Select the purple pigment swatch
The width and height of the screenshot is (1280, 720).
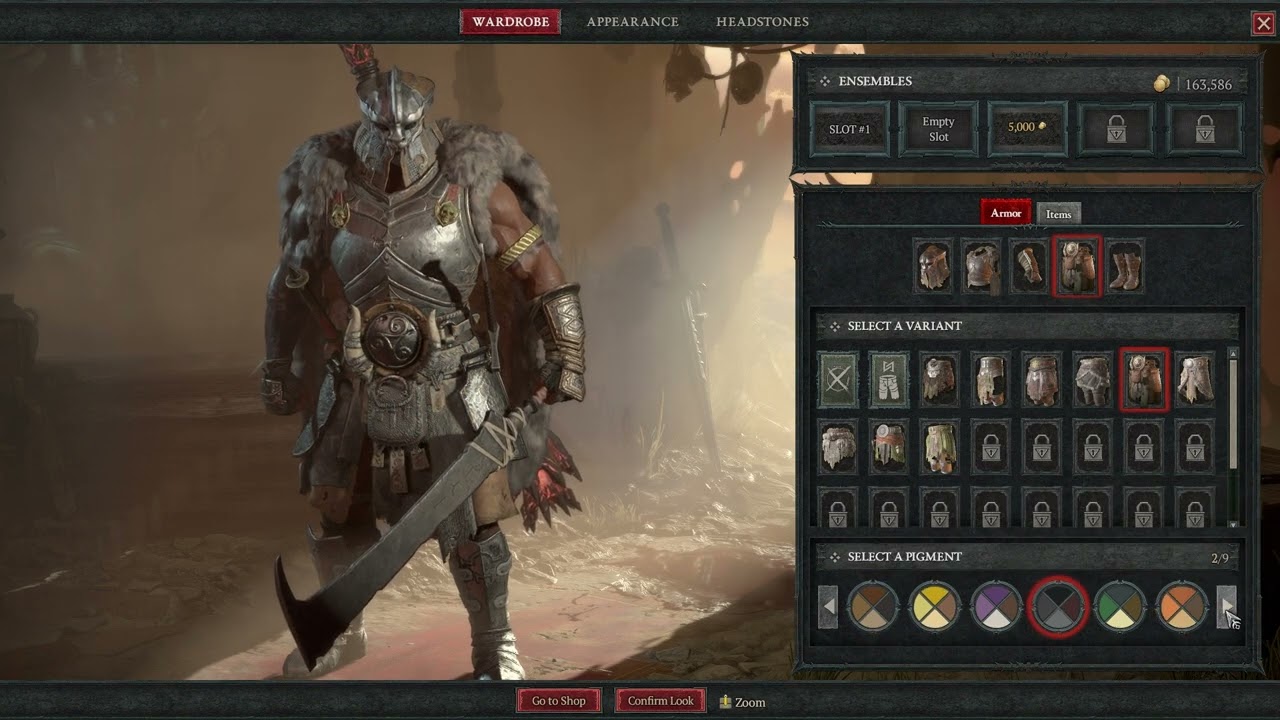997,606
